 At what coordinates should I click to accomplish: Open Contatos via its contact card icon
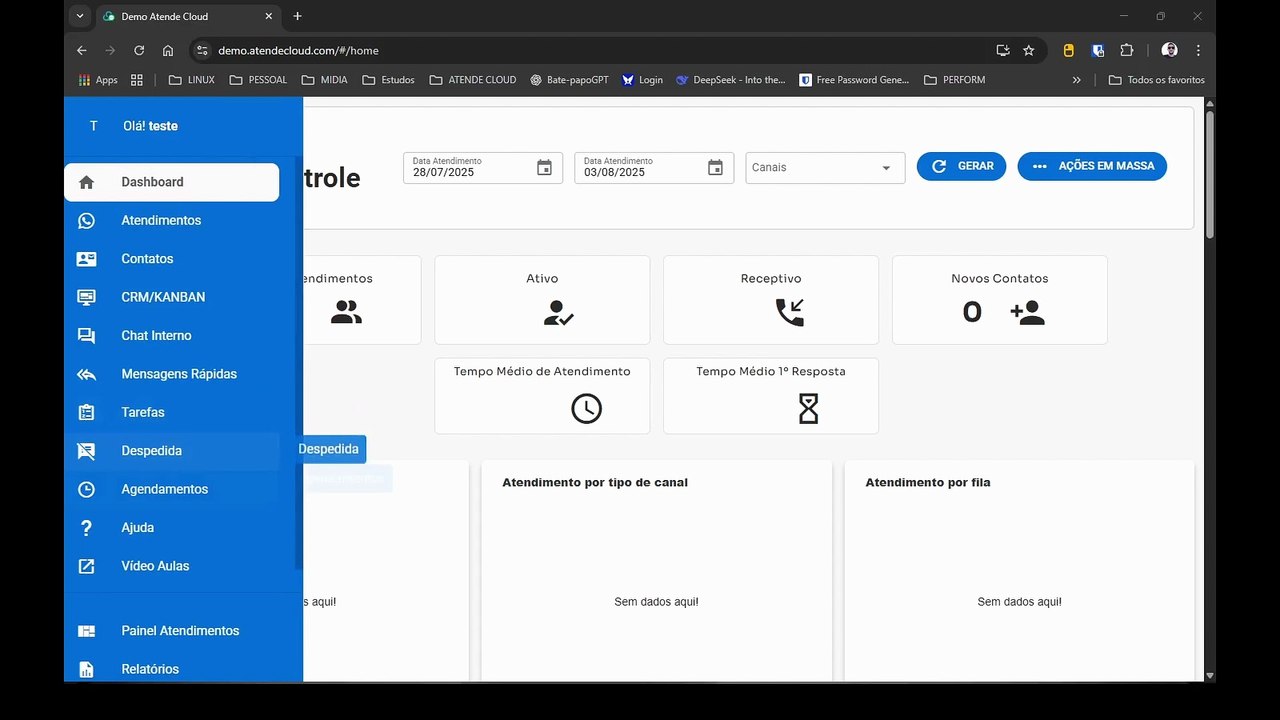87,259
